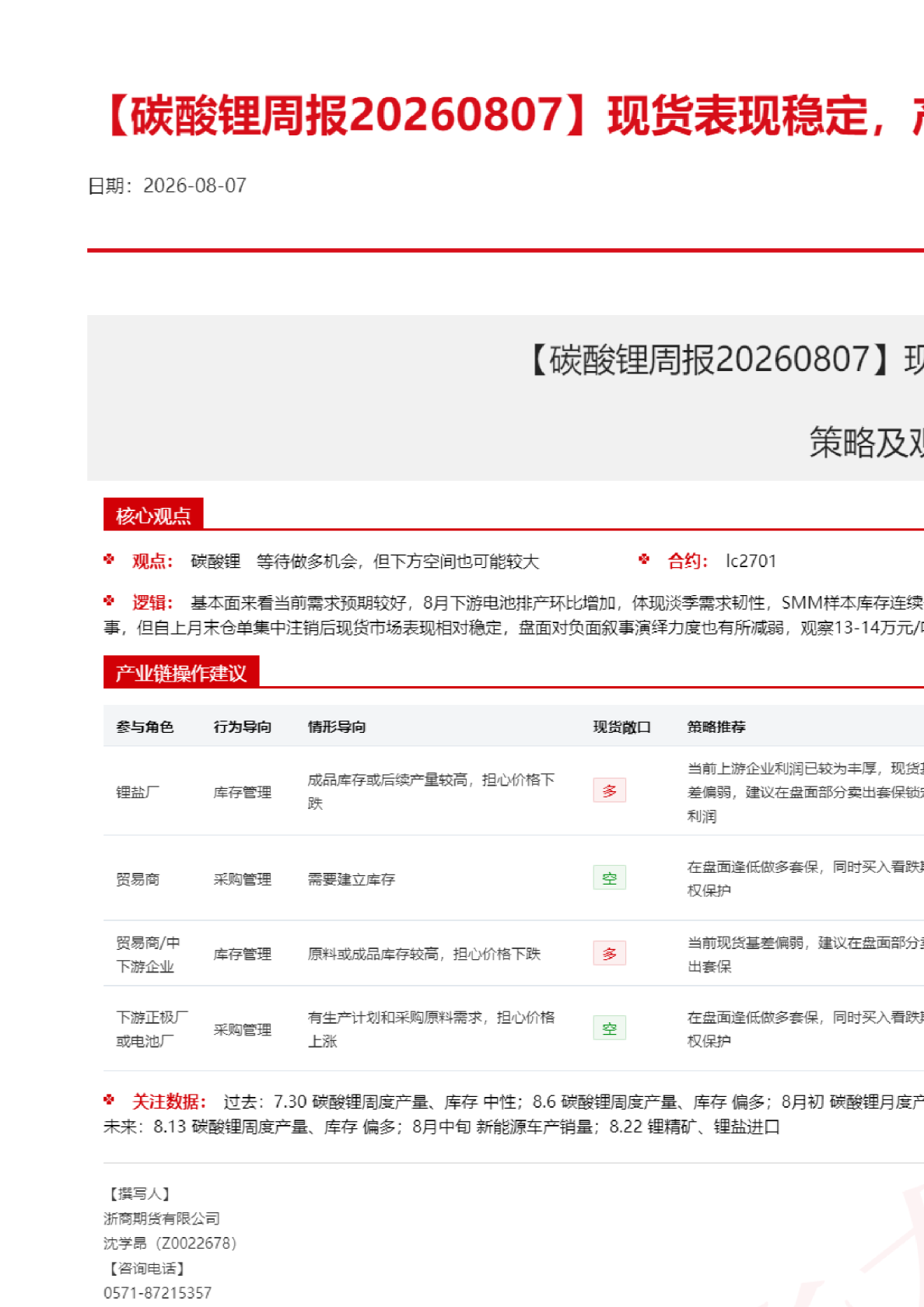Click the 贸易商/中下游企业 role cell
924x1307 pixels.
coord(148,955)
